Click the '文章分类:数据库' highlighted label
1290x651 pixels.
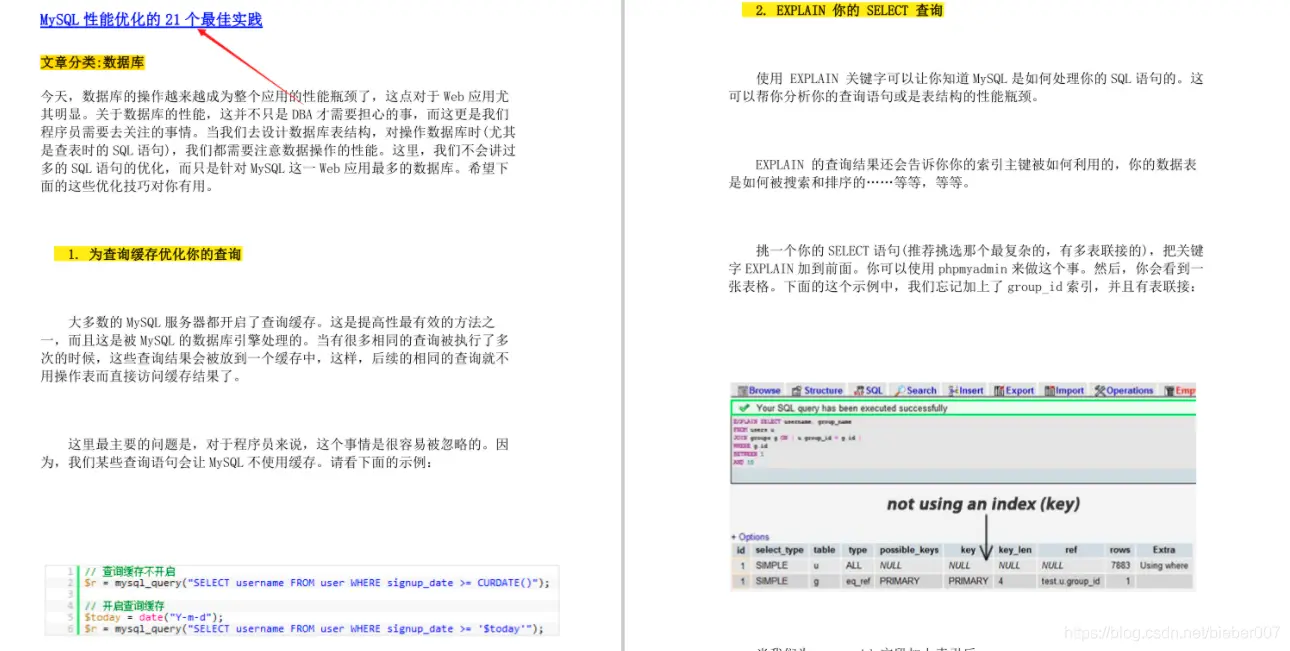[92, 62]
